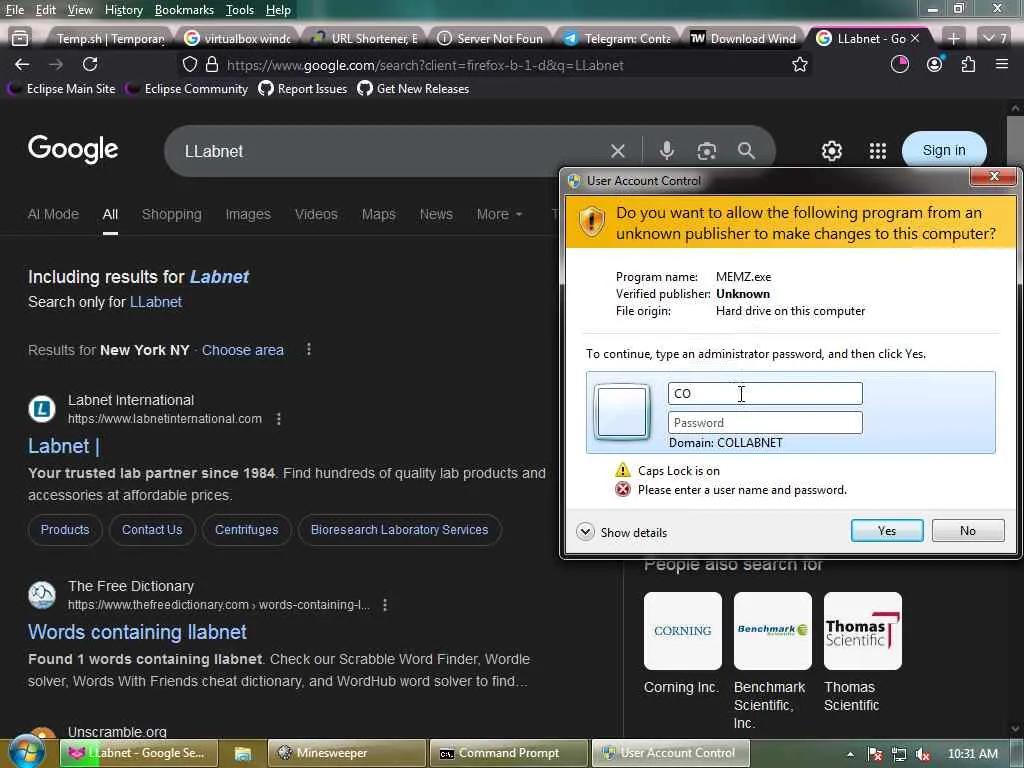Switch to the virtualbox search tab
This screenshot has width=1024, height=768.
237,39
